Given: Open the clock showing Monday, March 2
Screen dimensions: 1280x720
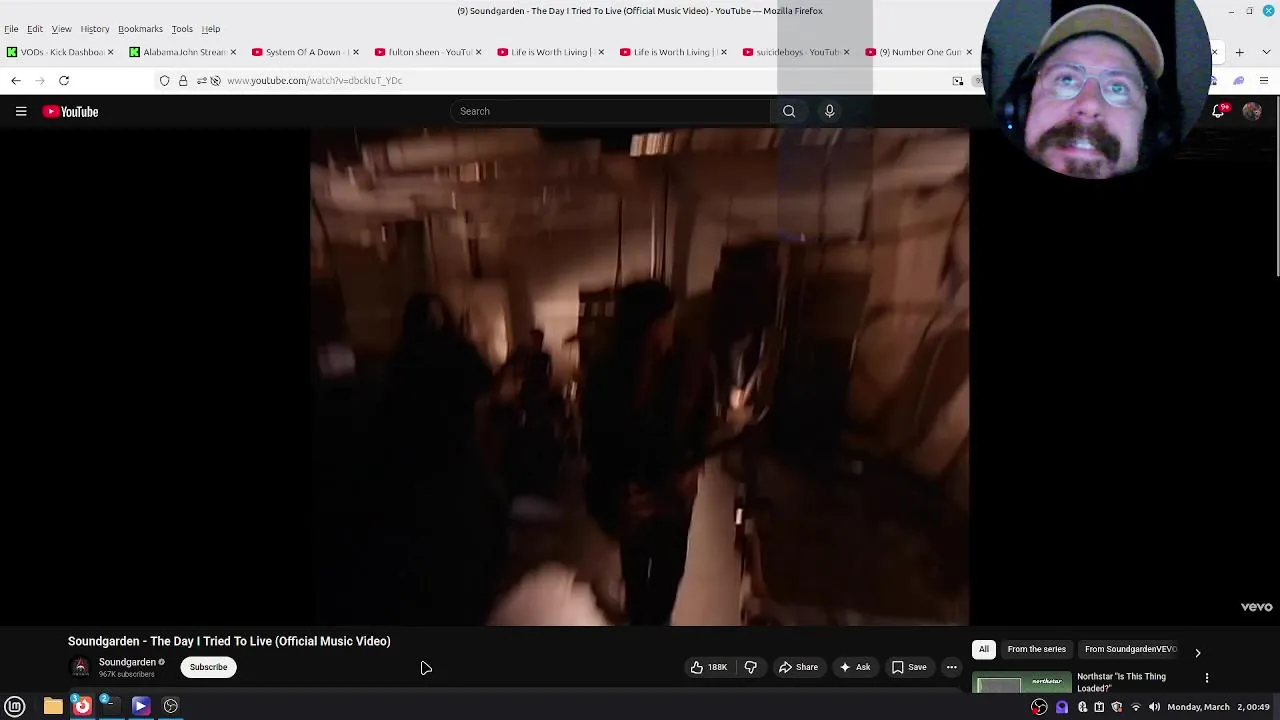Looking at the screenshot, I should point(1218,707).
